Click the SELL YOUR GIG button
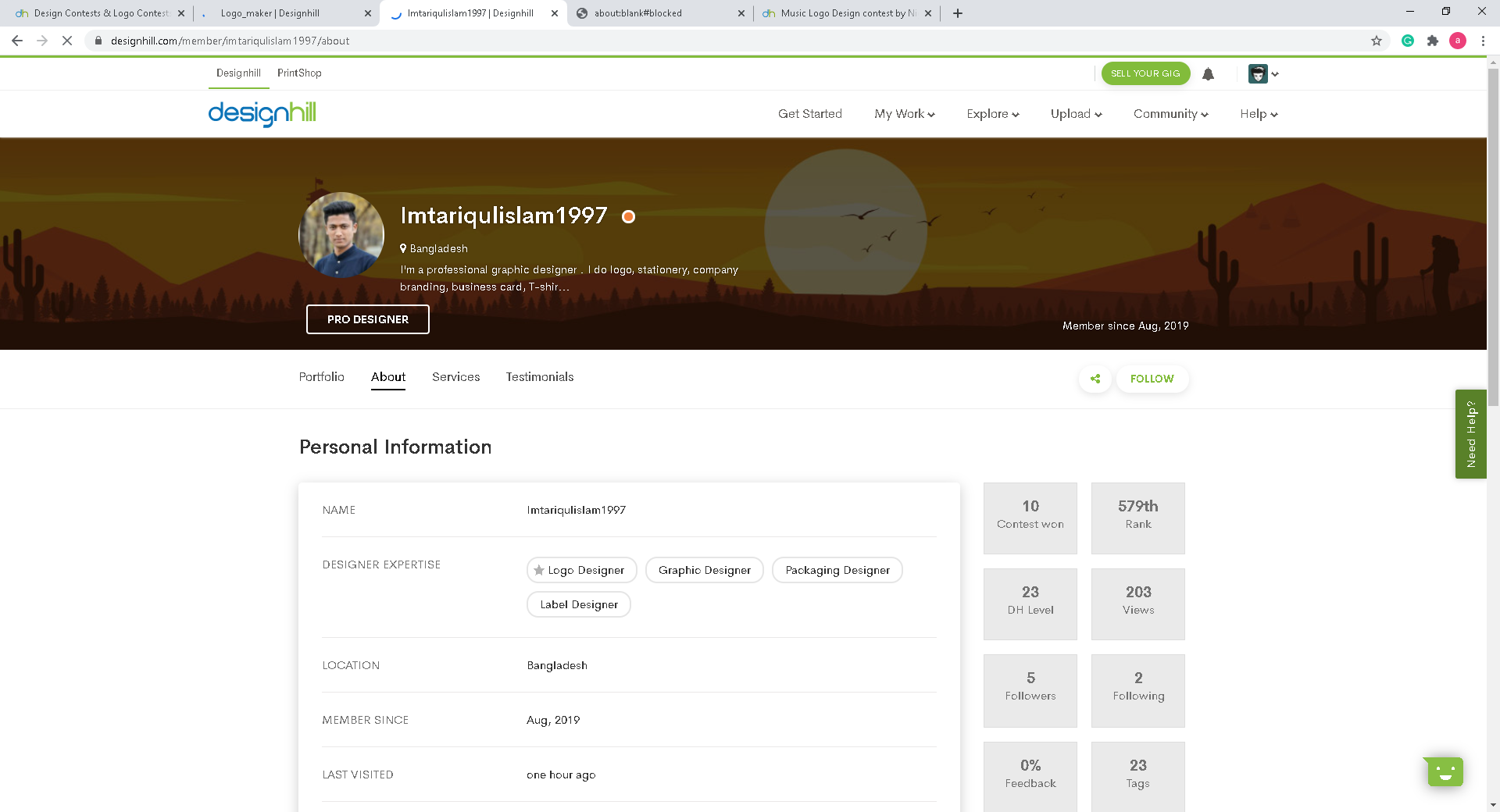 [x=1145, y=73]
